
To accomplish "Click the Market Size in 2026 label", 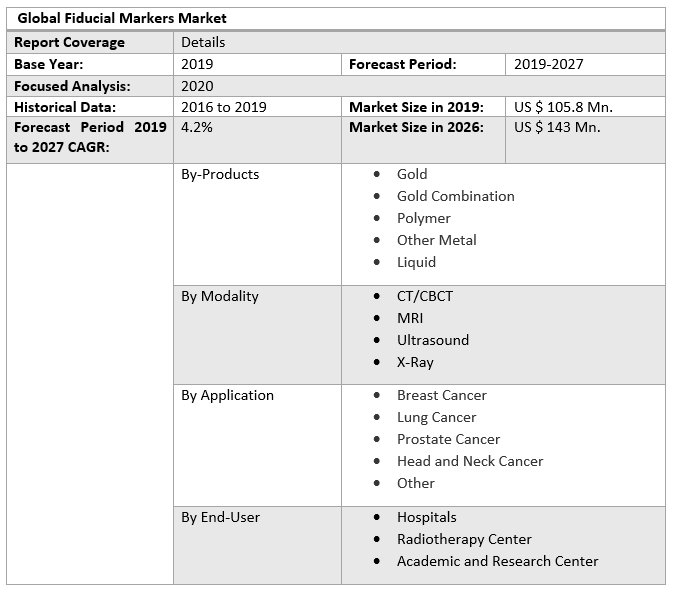I will 417,127.
